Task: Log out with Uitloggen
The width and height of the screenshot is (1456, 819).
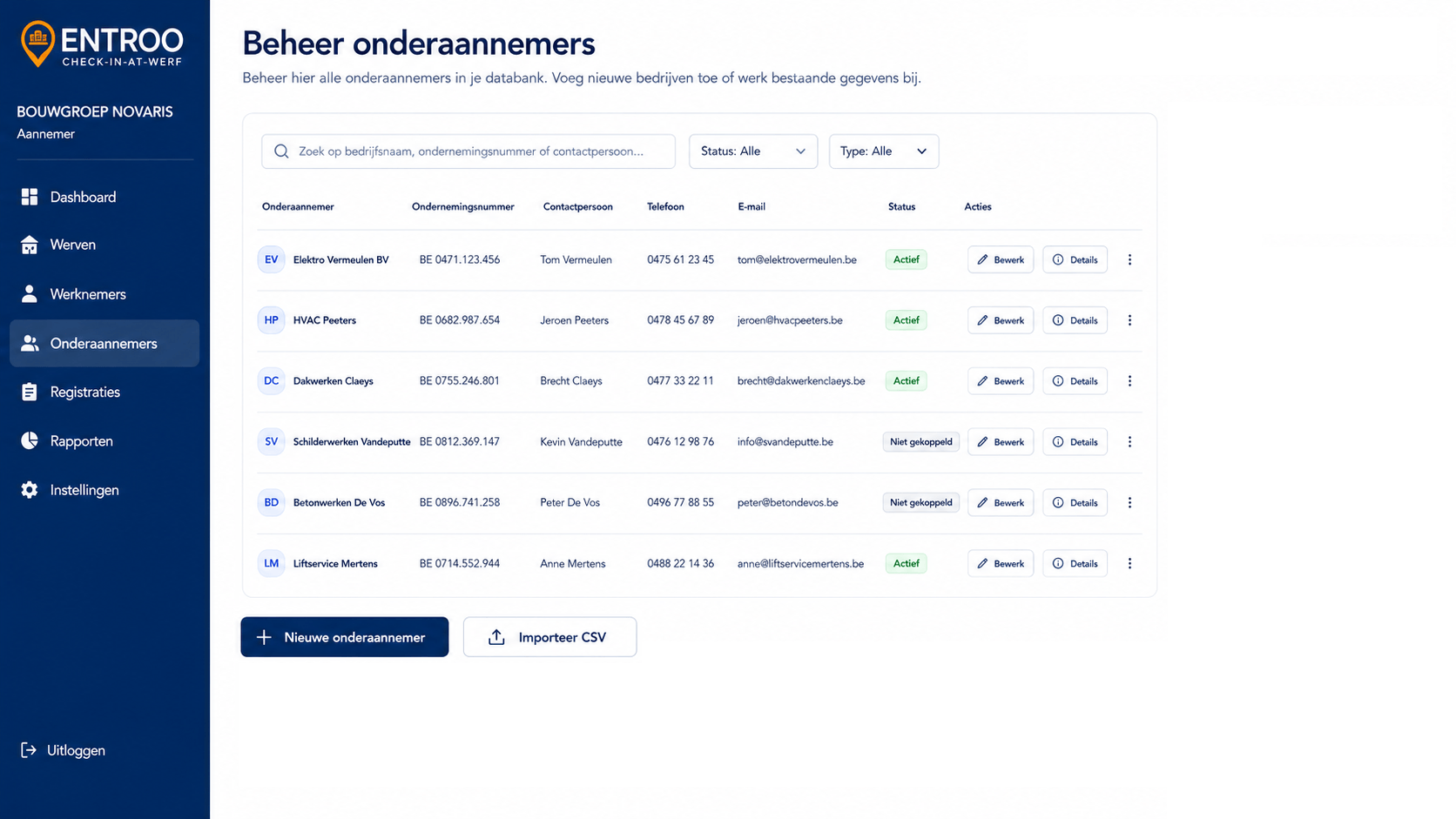Action: [63, 750]
